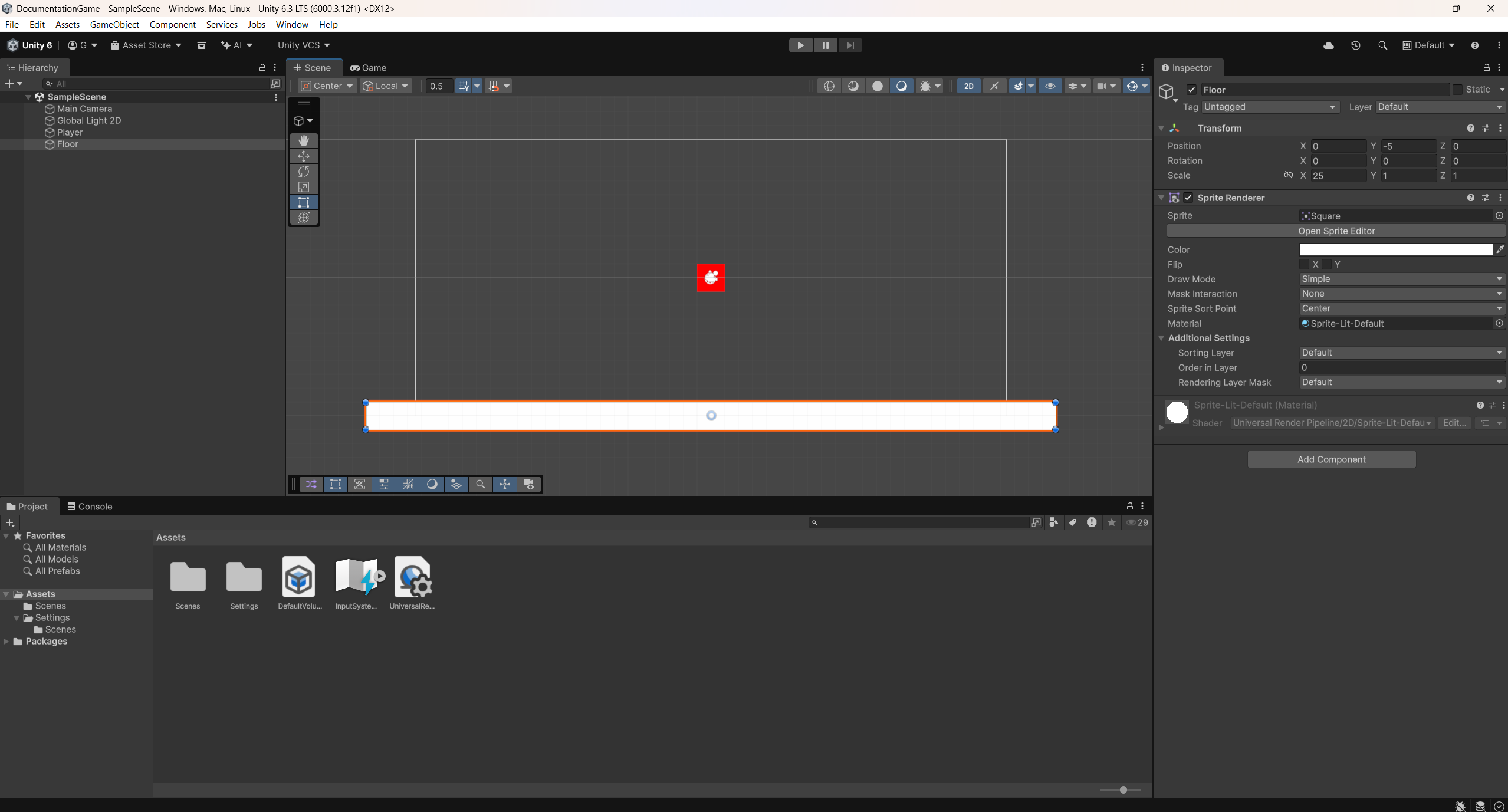This screenshot has height=812, width=1508.
Task: Open the GameObject menu
Action: (x=114, y=24)
